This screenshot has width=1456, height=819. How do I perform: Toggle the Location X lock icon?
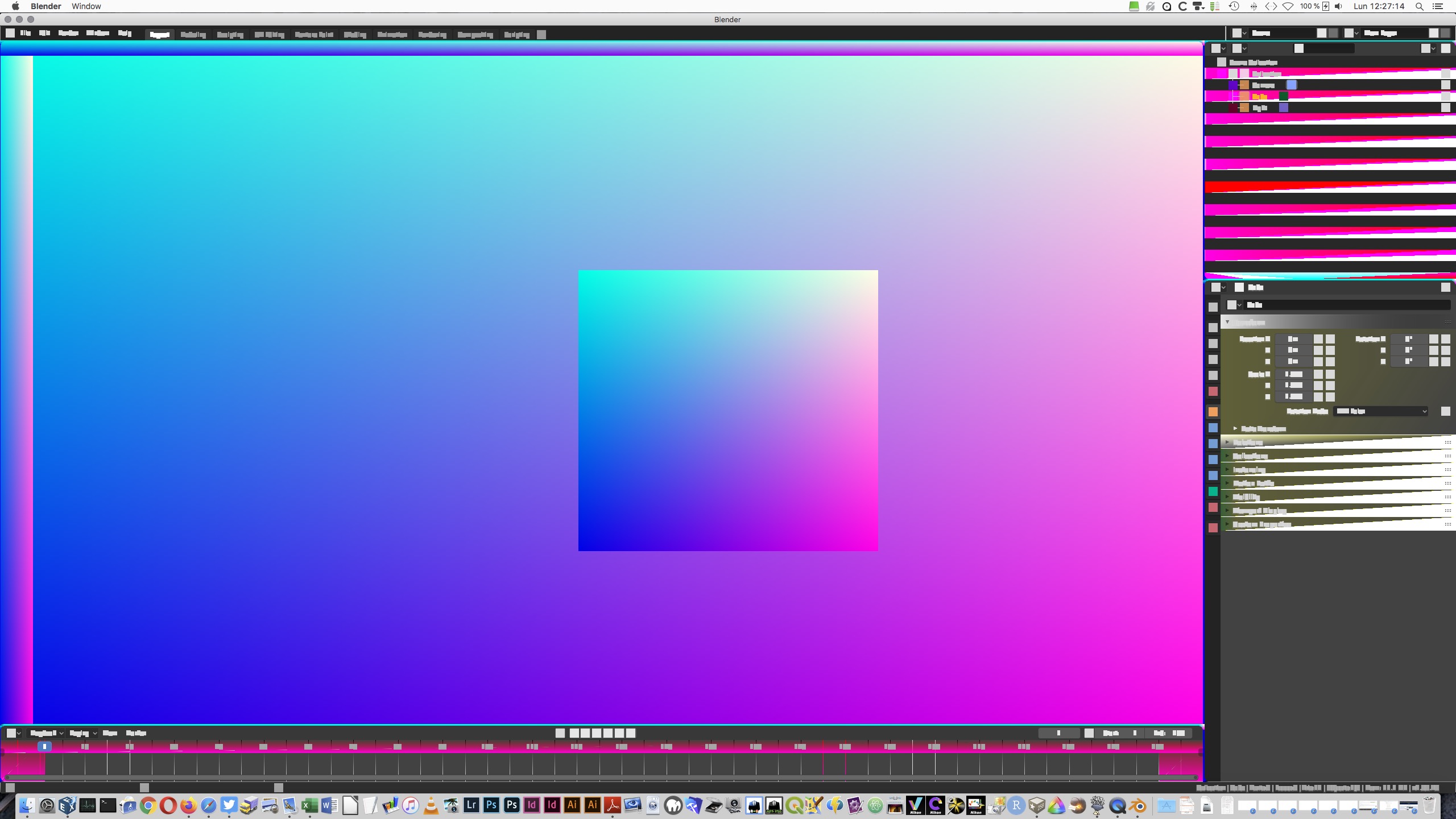(x=1318, y=339)
